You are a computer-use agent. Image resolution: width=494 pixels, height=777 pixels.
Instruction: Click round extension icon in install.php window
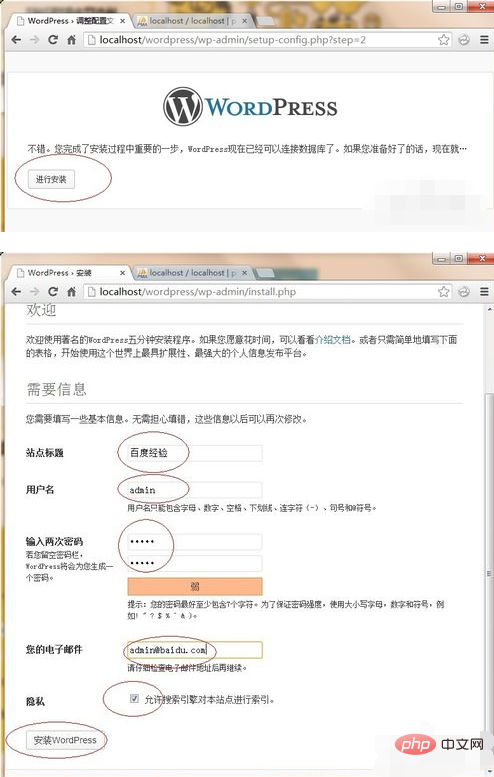[x=464, y=292]
